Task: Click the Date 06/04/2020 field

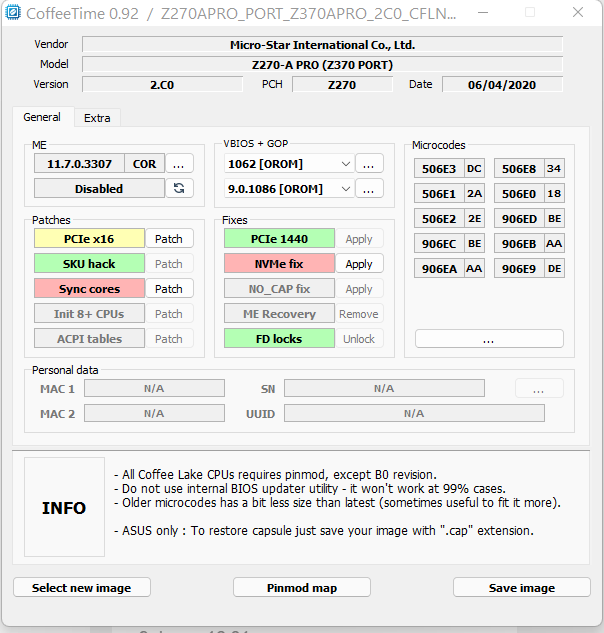Action: coord(502,84)
